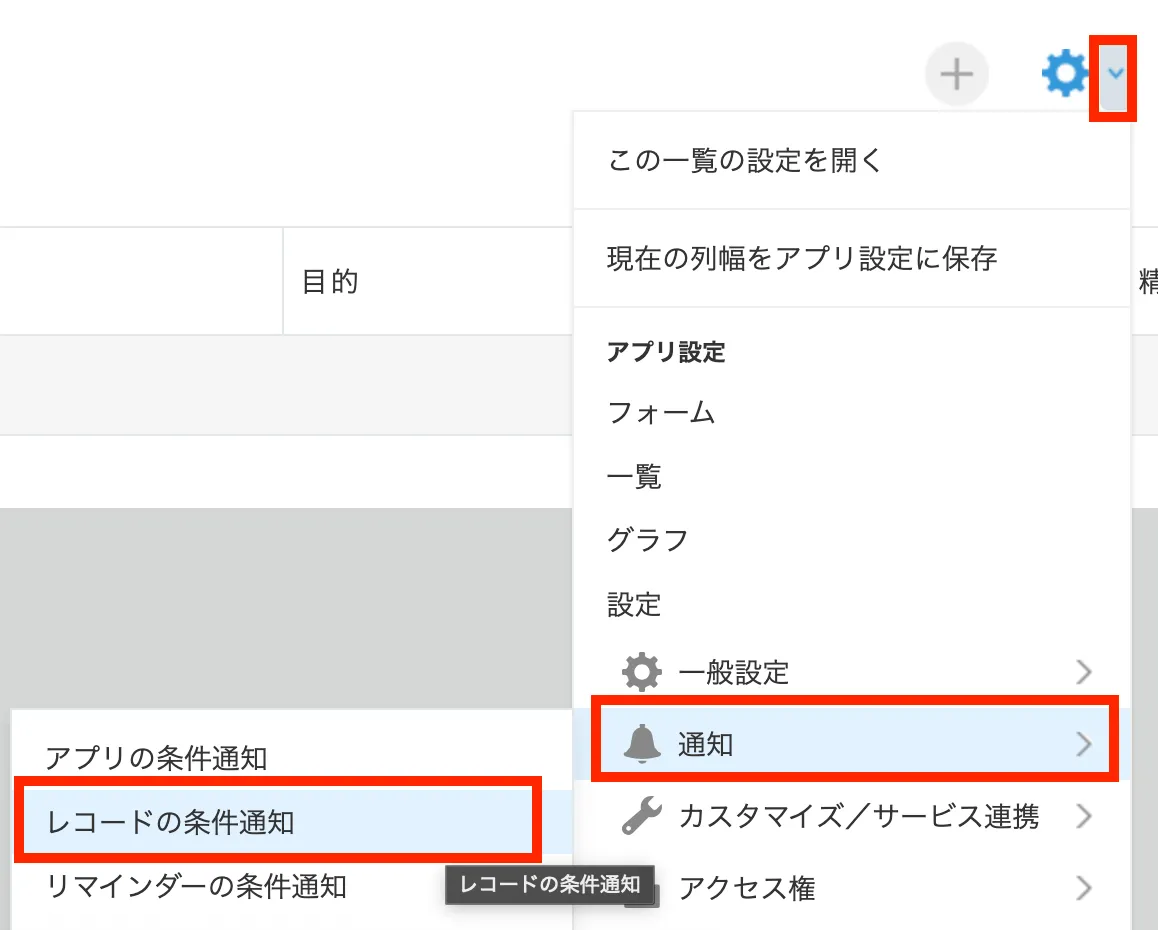
Task: Expand the アクセス権 submenu chevron
Action: (1083, 888)
